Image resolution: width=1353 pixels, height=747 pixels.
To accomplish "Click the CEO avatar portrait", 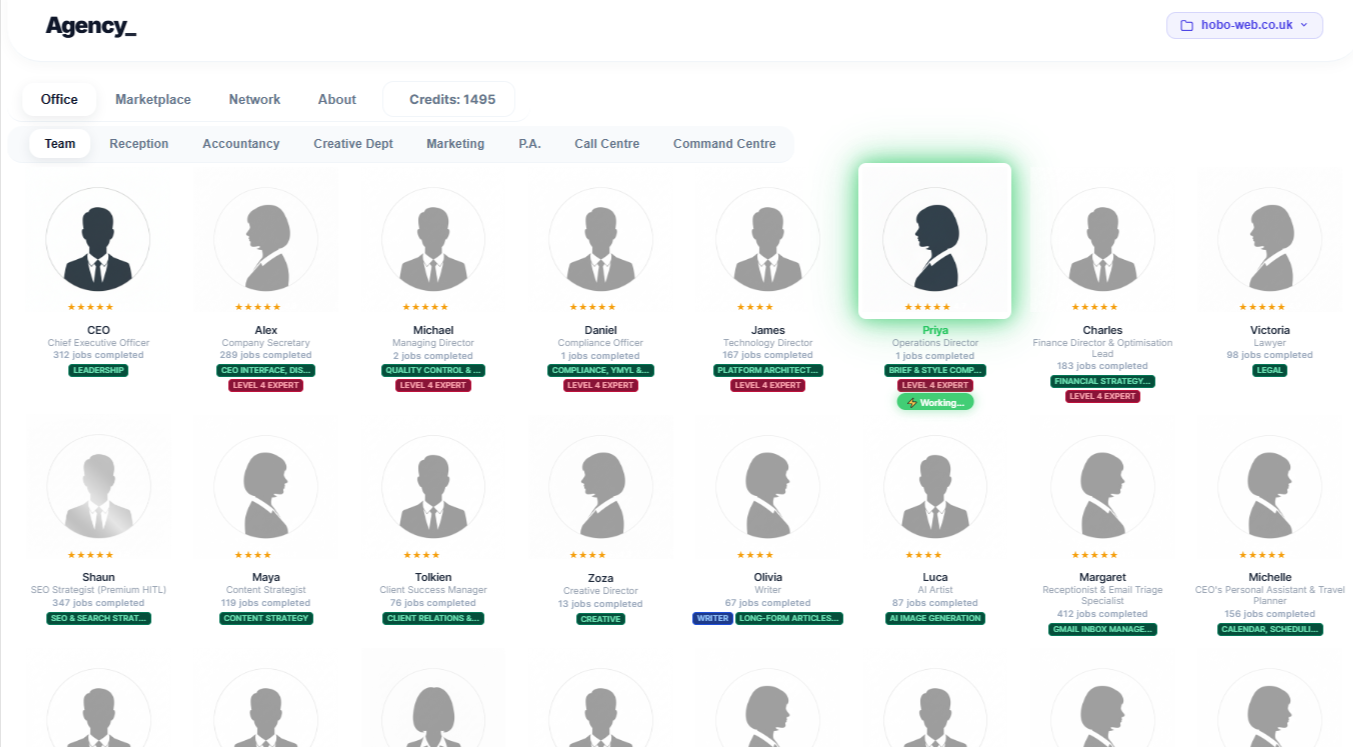I will pos(98,240).
